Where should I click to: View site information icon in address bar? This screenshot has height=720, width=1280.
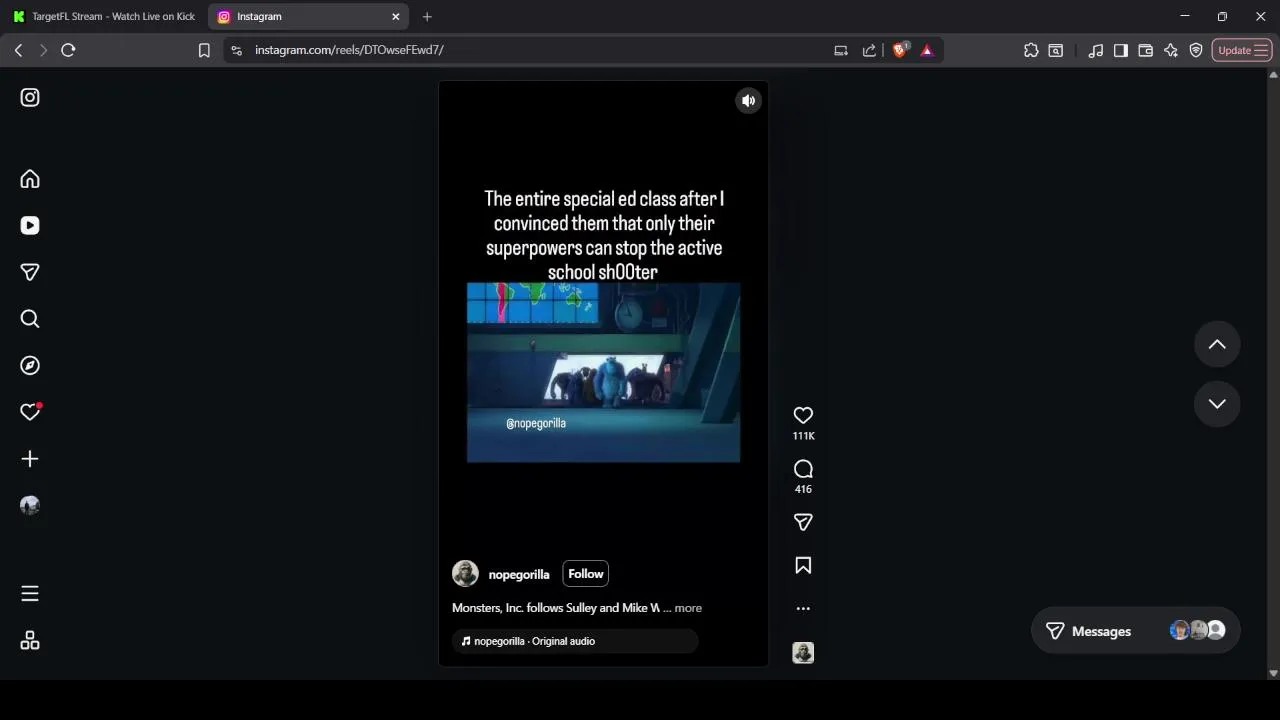pos(236,50)
